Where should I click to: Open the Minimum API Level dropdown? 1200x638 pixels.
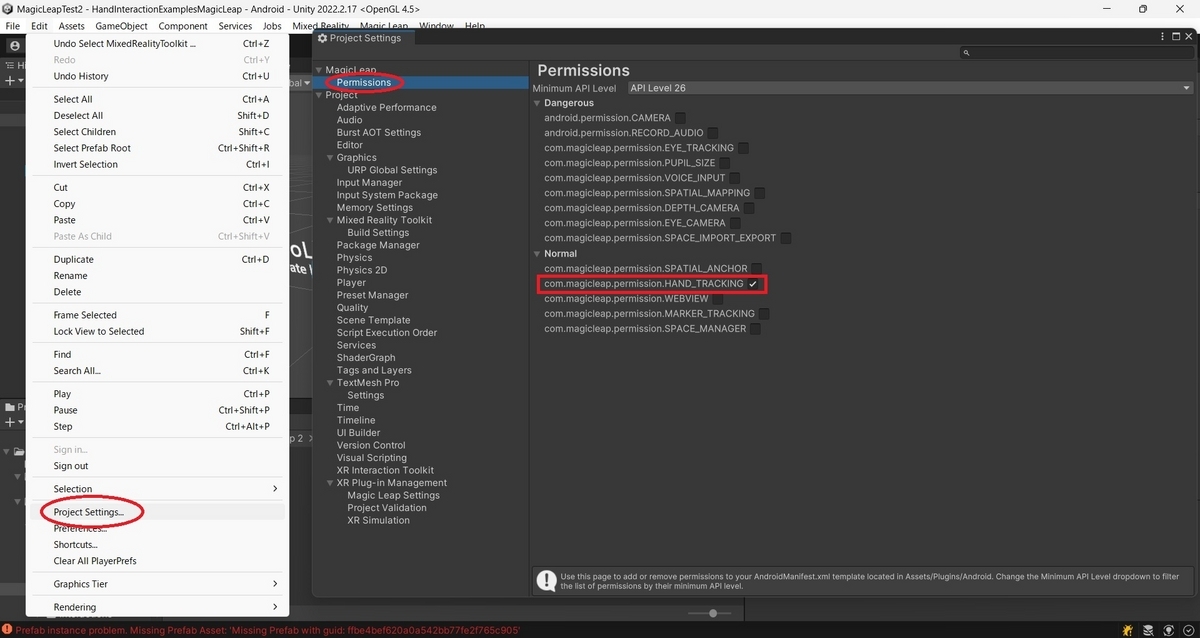point(910,88)
